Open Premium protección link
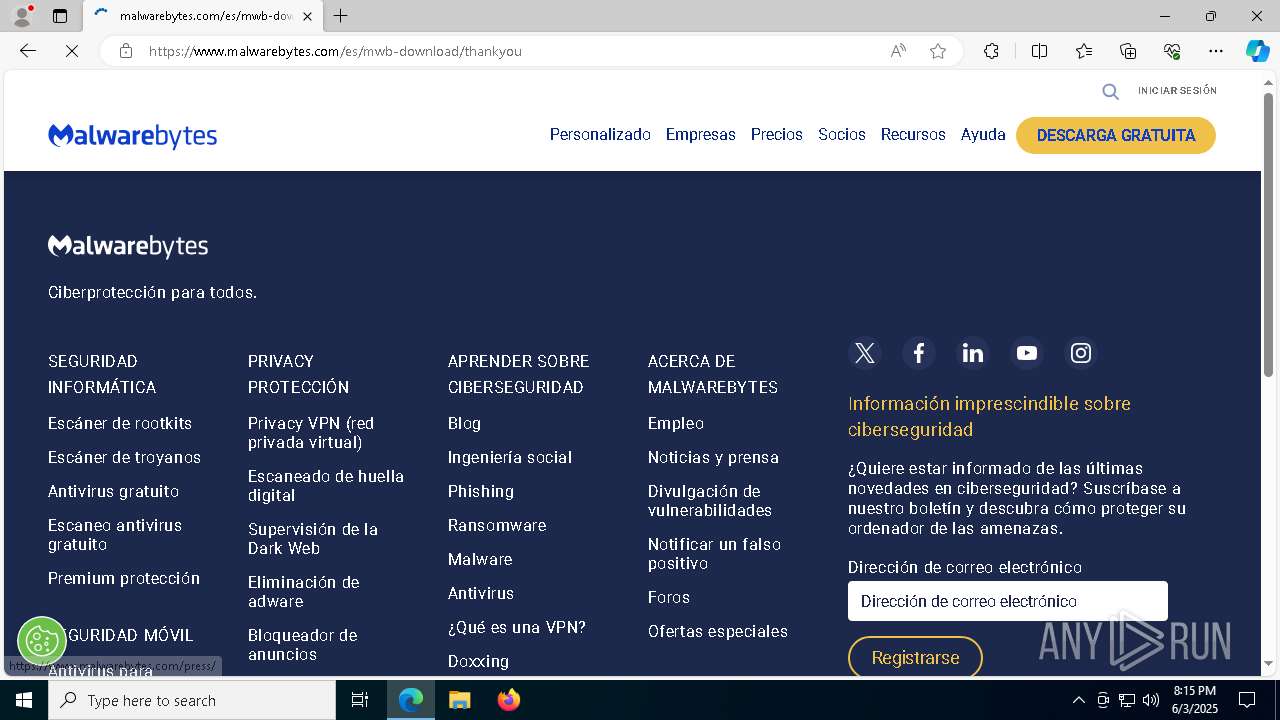Screen dimensions: 1280x720 tap(124, 578)
